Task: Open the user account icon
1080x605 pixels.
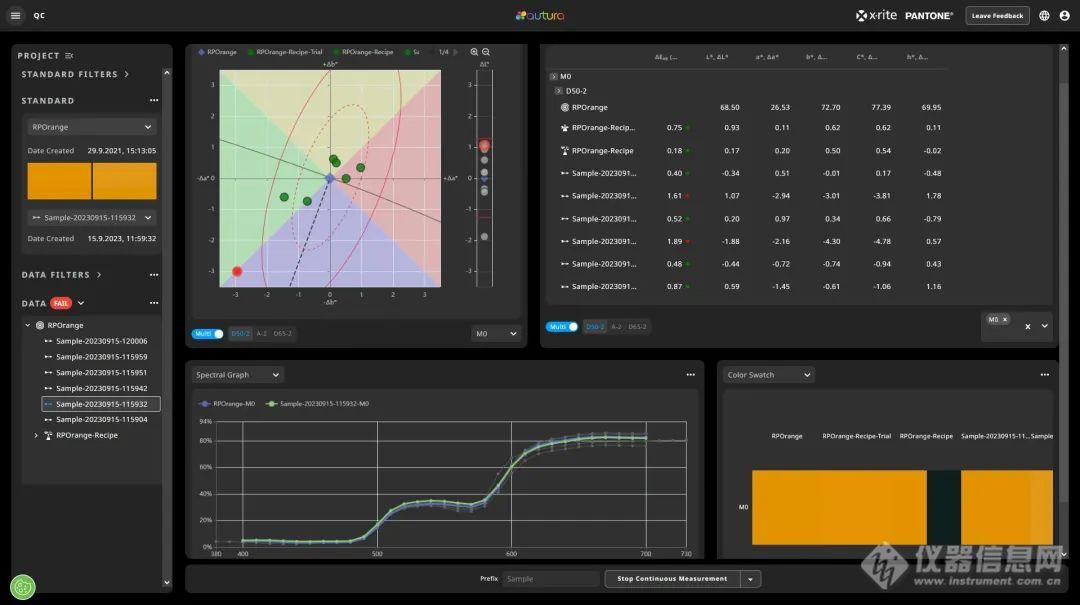Action: (1064, 16)
